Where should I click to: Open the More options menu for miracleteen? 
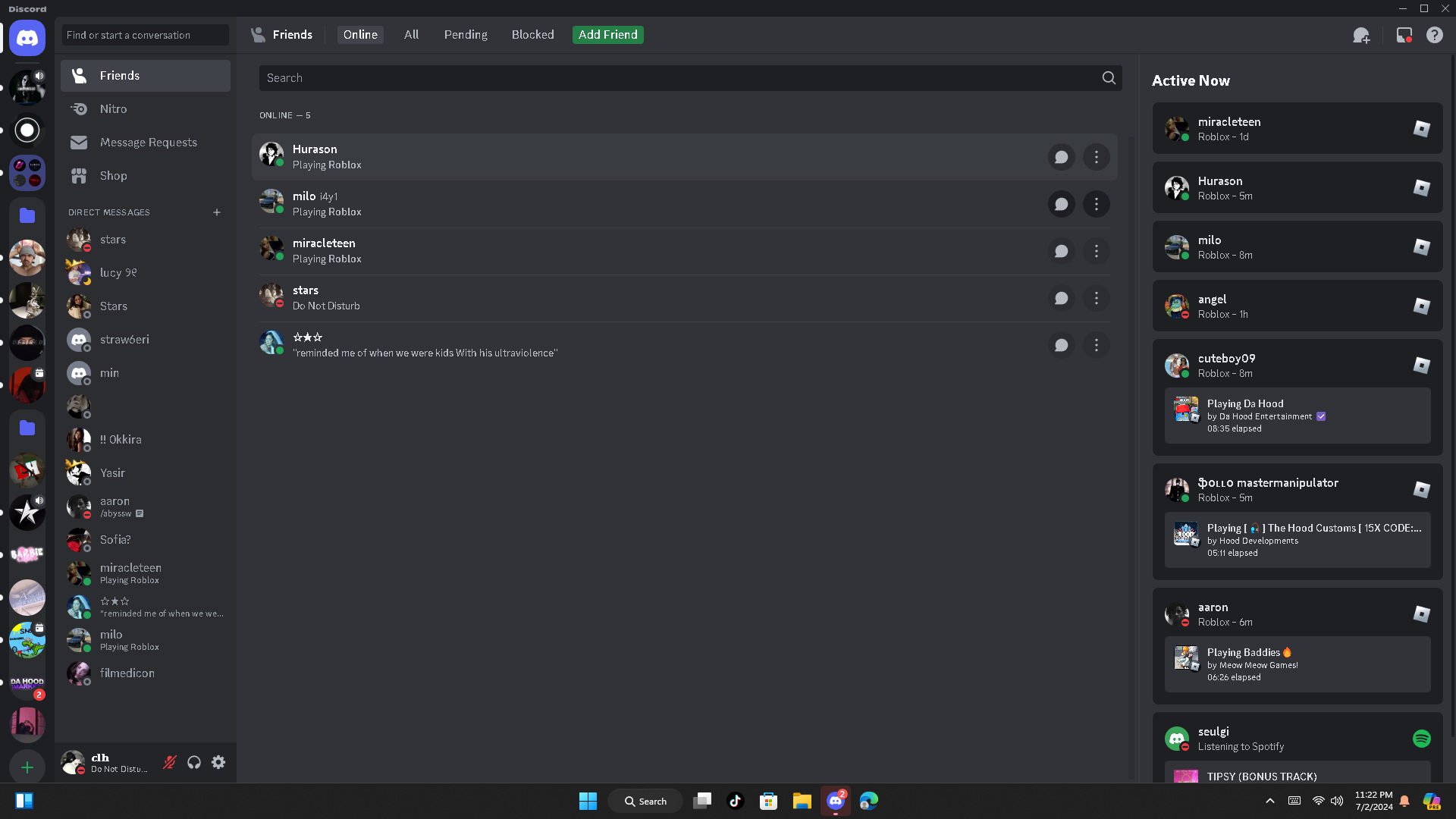1096,251
